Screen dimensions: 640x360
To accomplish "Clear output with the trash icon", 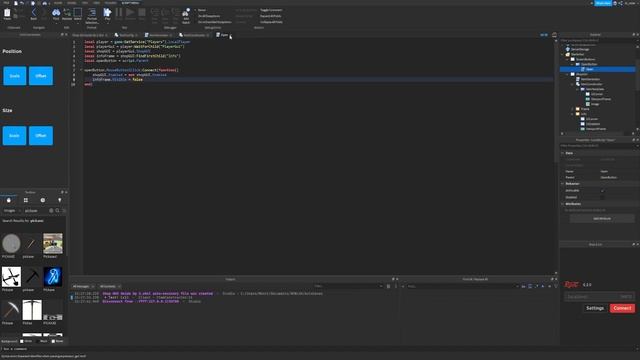I will 388,286.
